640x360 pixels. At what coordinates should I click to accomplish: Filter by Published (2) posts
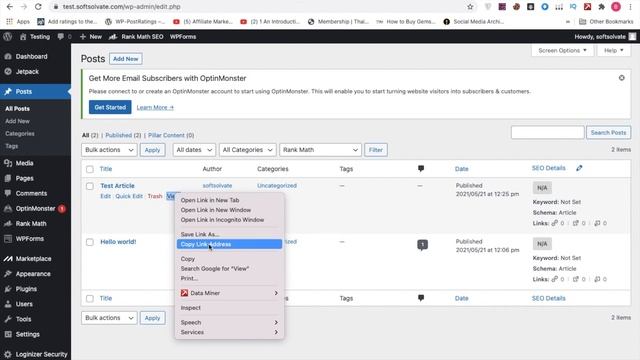123,135
